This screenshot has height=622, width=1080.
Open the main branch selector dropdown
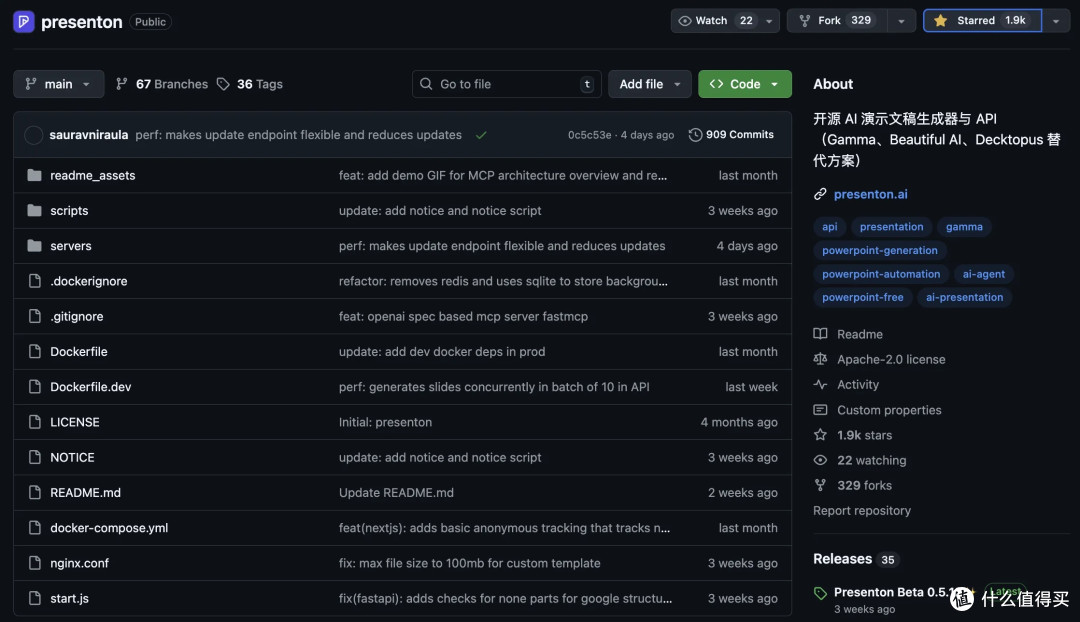click(59, 84)
